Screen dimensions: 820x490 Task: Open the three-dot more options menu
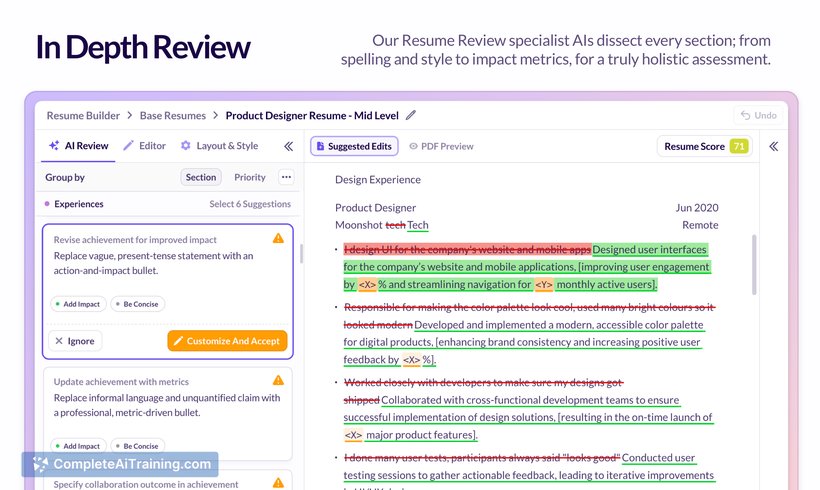click(x=286, y=177)
